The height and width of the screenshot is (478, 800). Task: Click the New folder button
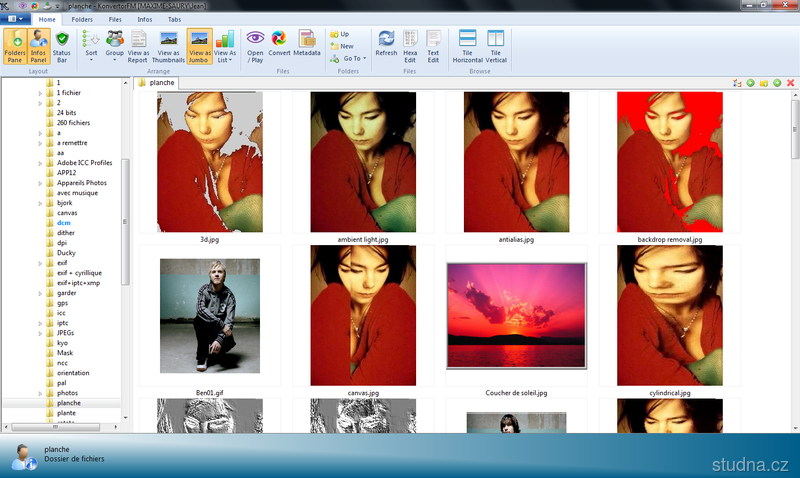coord(343,46)
